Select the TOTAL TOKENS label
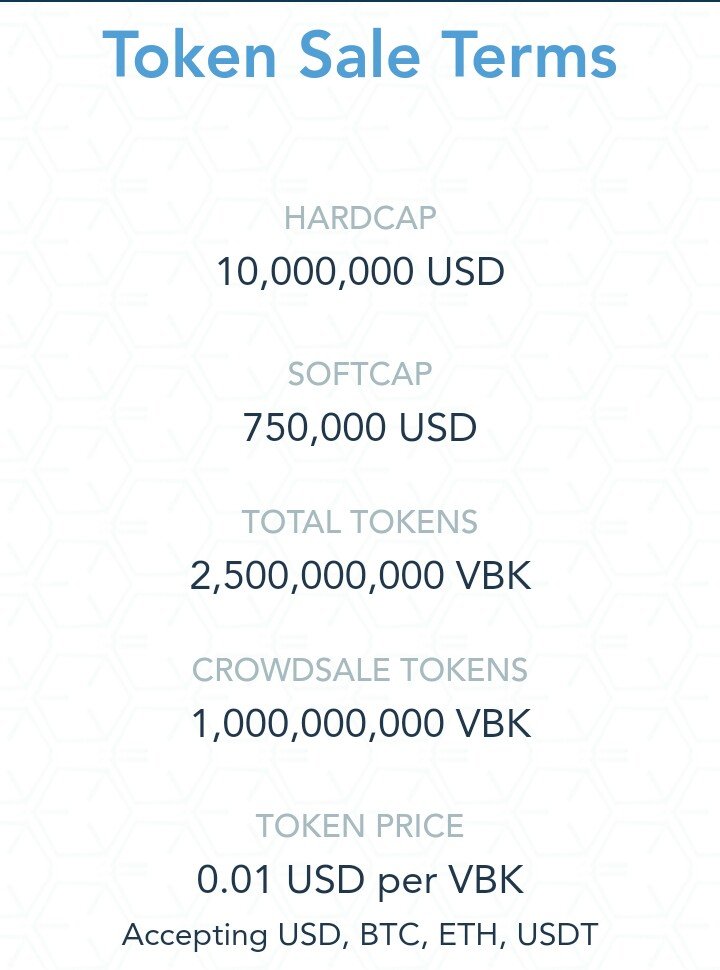The image size is (720, 970). click(360, 521)
